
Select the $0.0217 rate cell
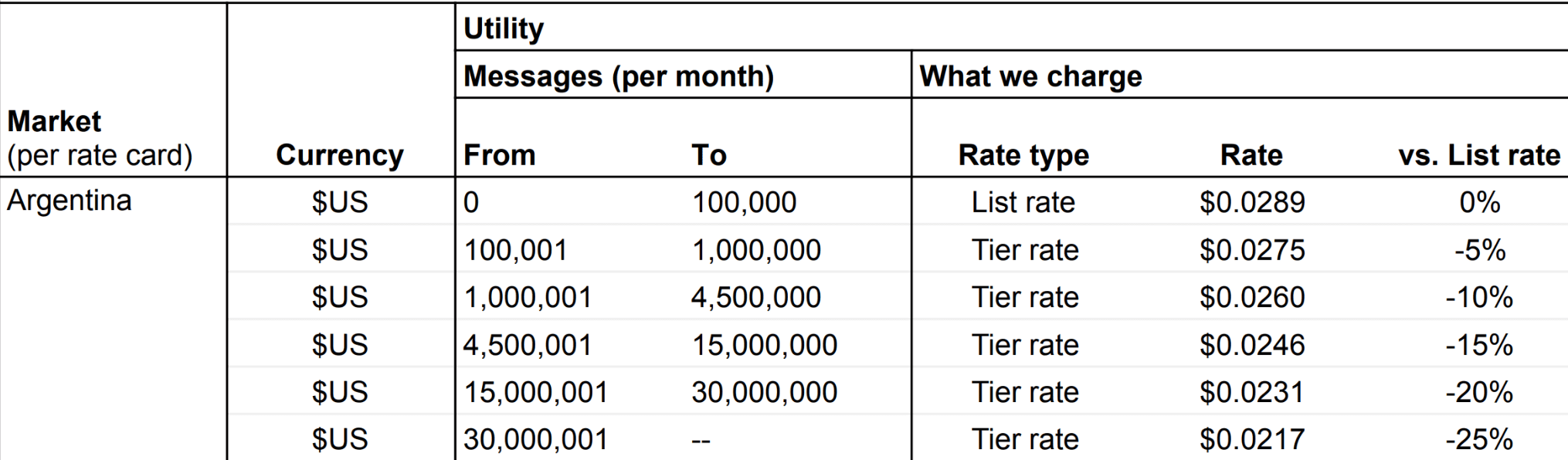click(x=1252, y=439)
